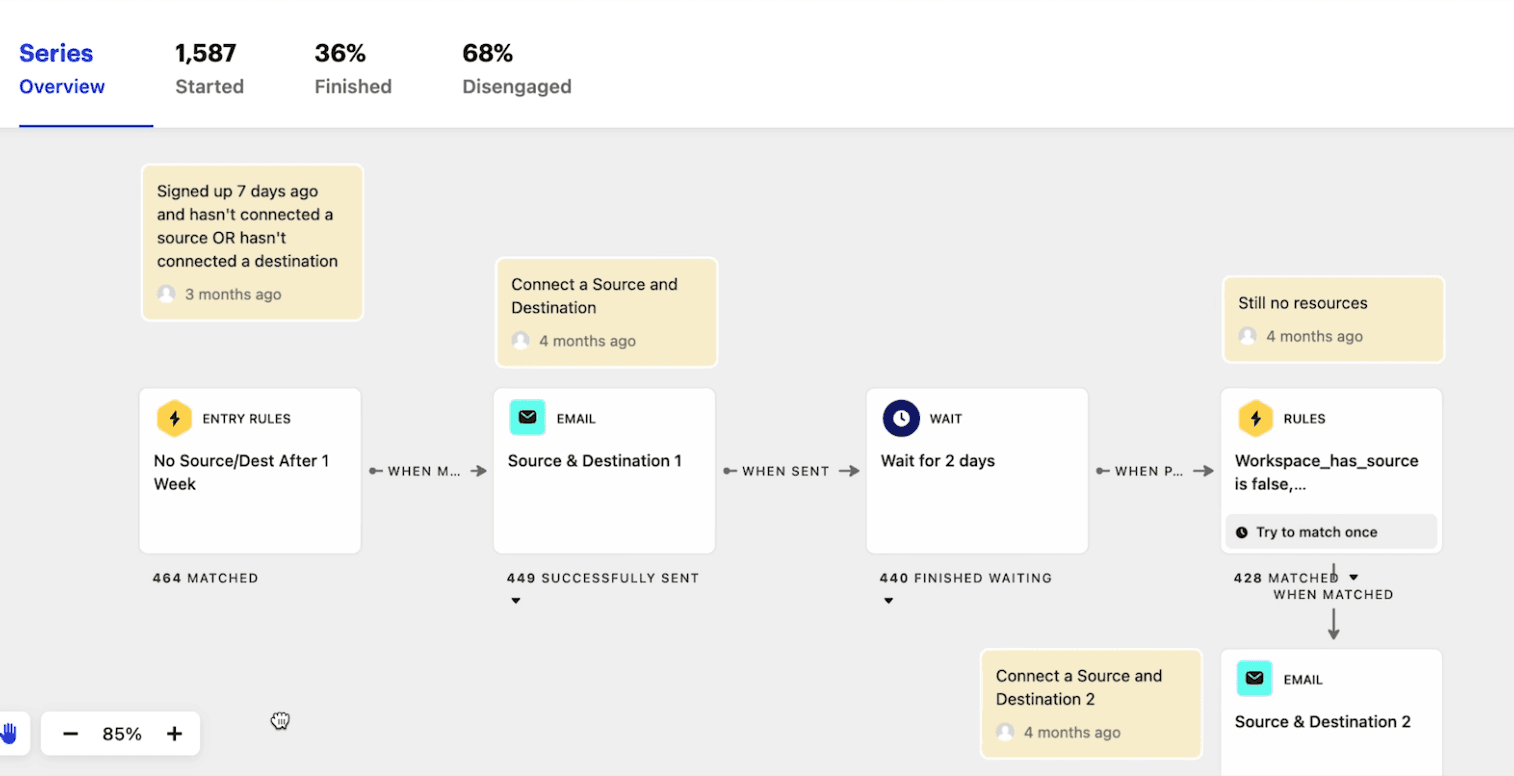Click the 85% zoom level control

(x=120, y=733)
